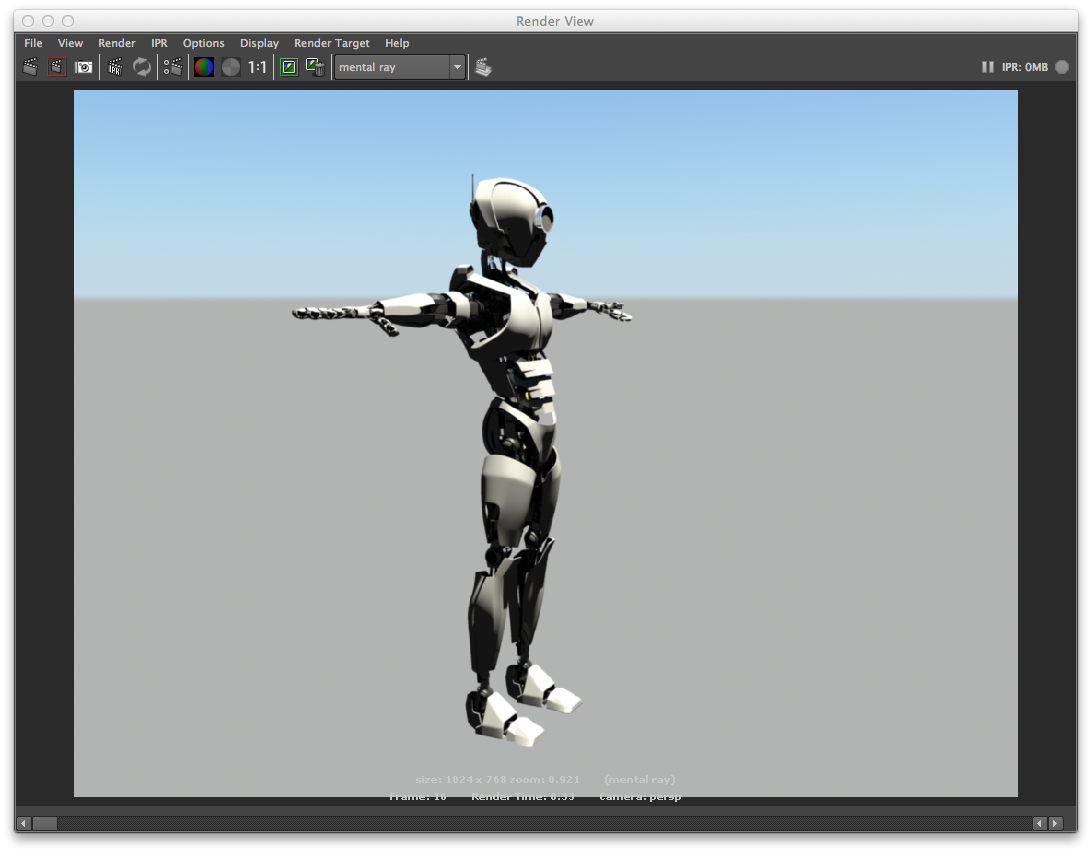Remove image using the trash icon
This screenshot has width=1092, height=853.
(315, 67)
